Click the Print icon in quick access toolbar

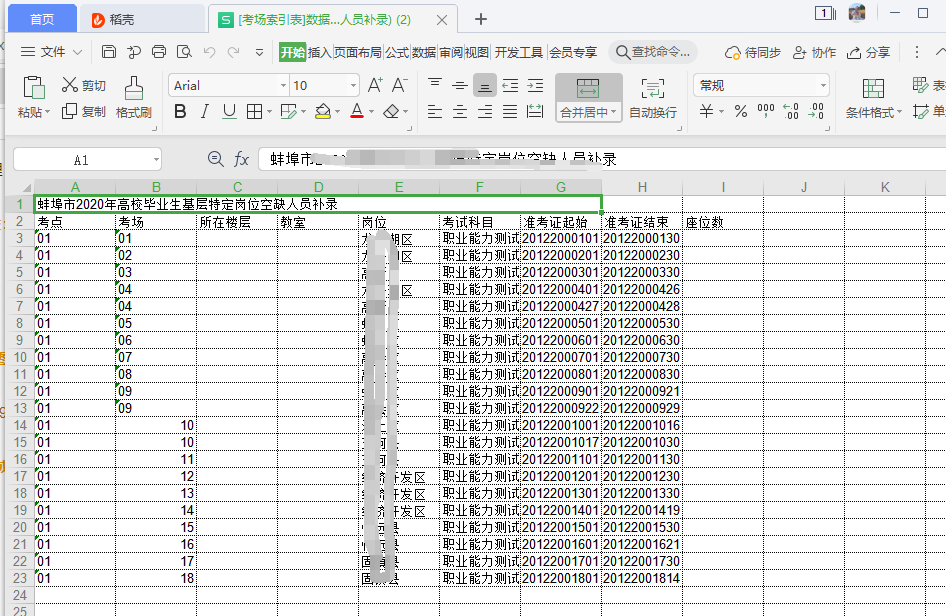pyautogui.click(x=158, y=52)
